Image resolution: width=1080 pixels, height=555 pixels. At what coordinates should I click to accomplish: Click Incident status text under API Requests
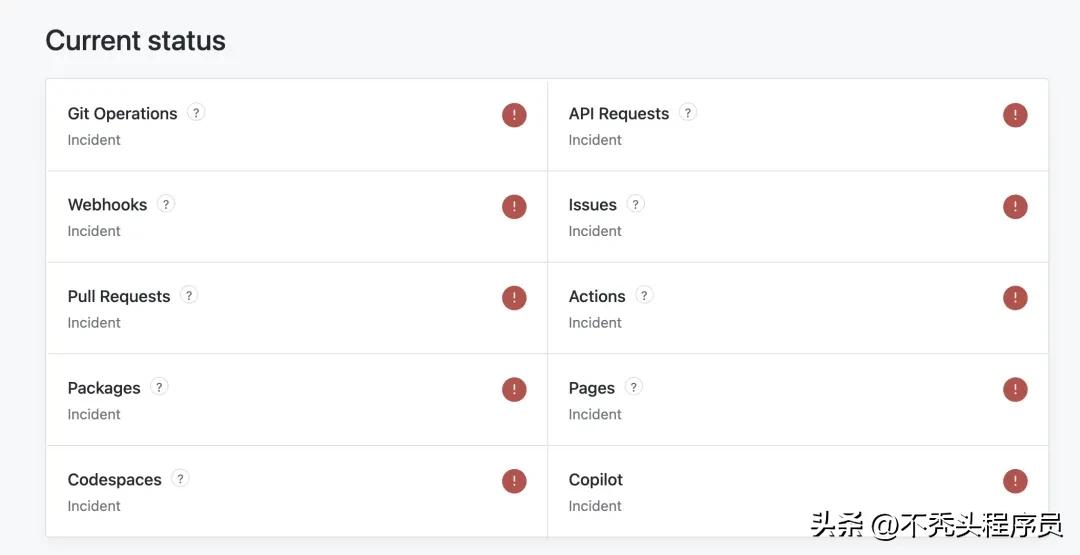(595, 140)
